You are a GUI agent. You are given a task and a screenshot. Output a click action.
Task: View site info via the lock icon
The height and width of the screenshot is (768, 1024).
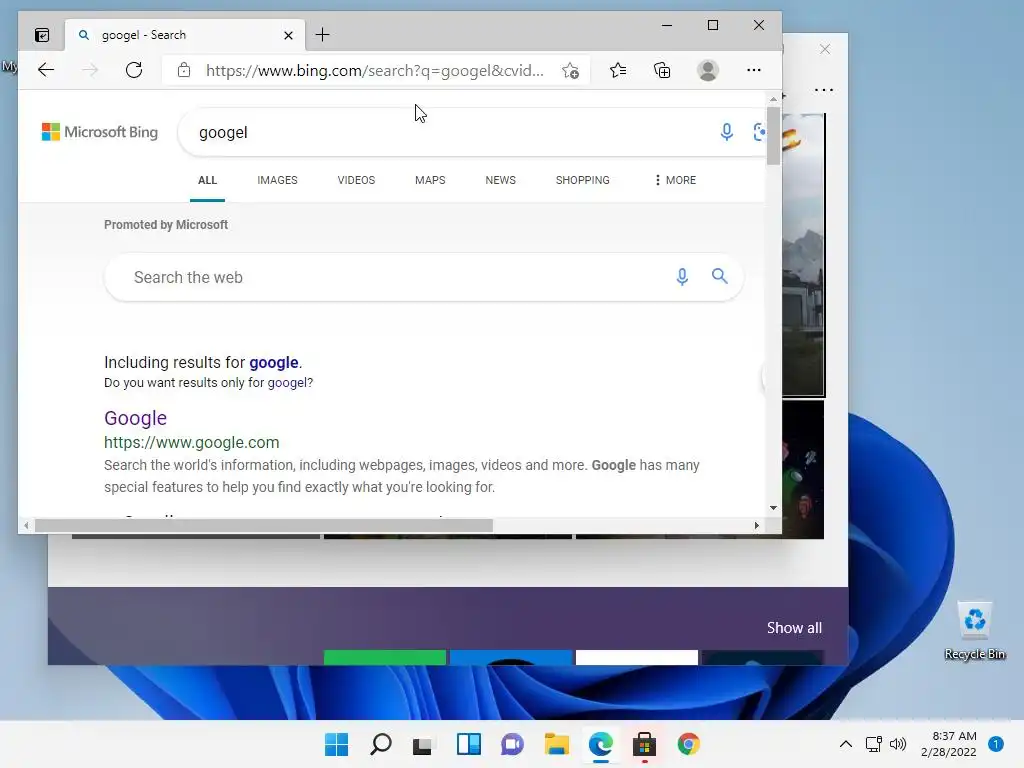[184, 70]
